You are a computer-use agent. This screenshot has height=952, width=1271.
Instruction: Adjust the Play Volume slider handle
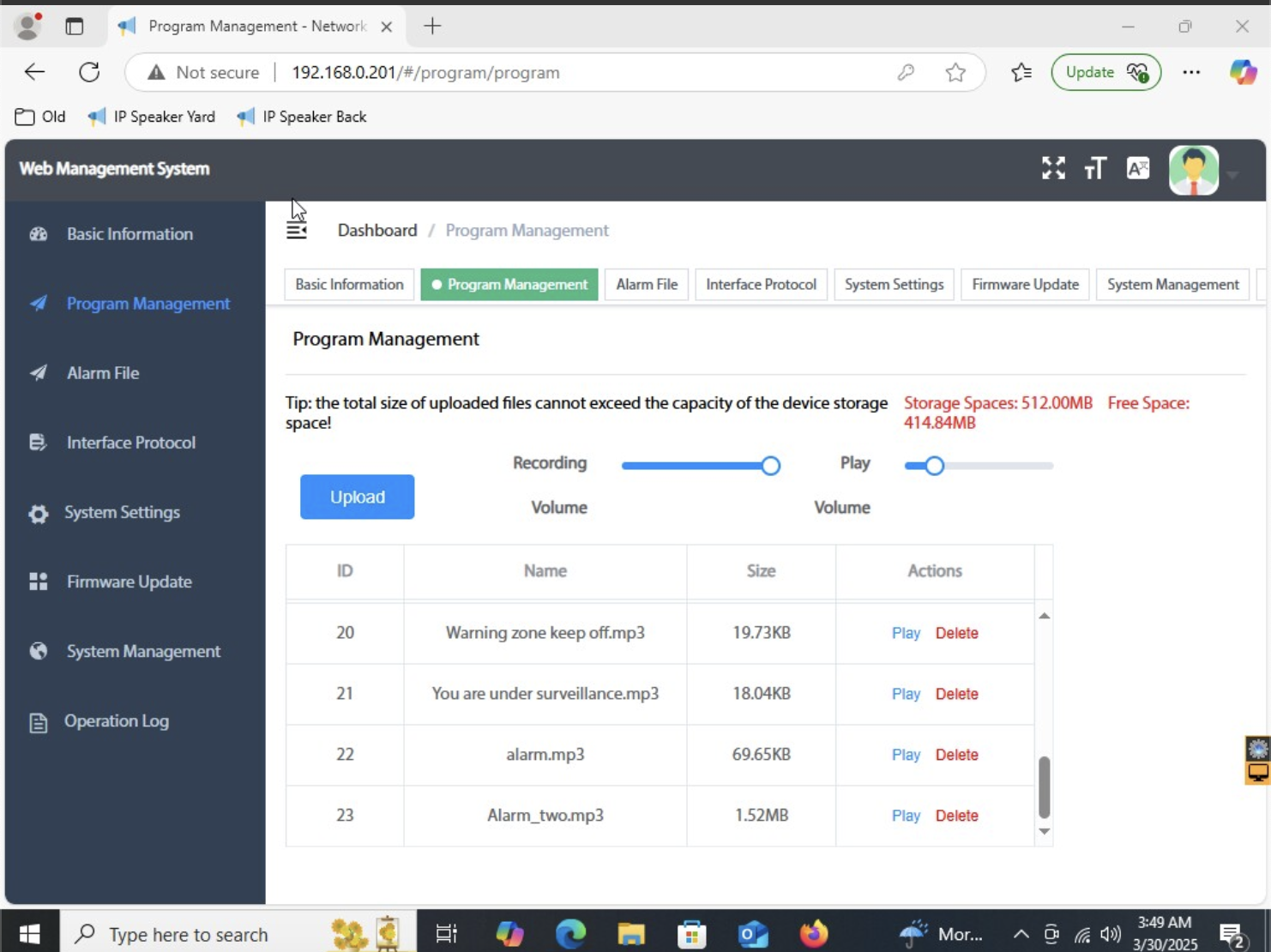[934, 466]
